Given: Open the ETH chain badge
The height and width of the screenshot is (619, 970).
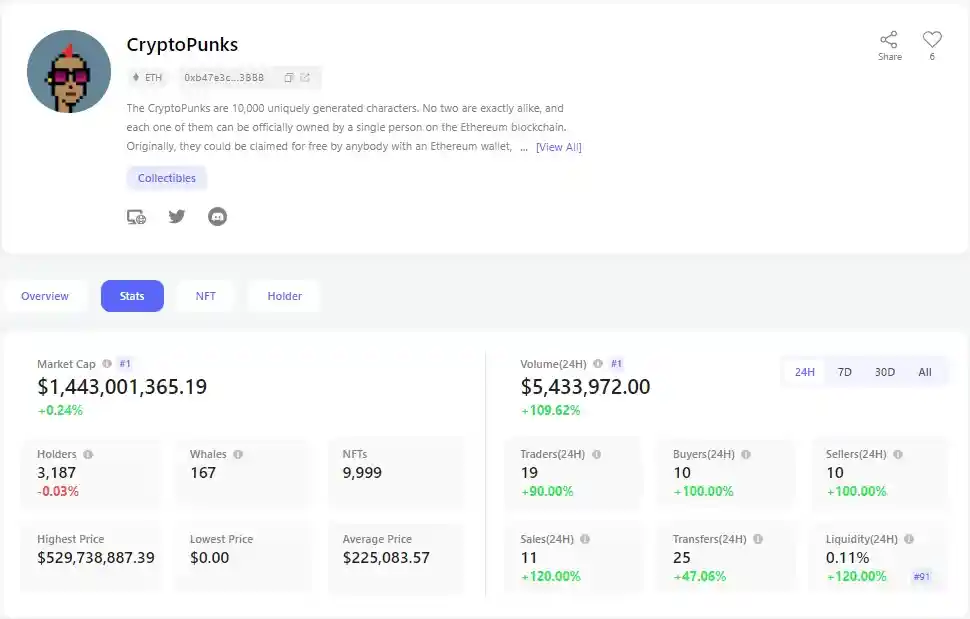Looking at the screenshot, I should click(x=146, y=77).
